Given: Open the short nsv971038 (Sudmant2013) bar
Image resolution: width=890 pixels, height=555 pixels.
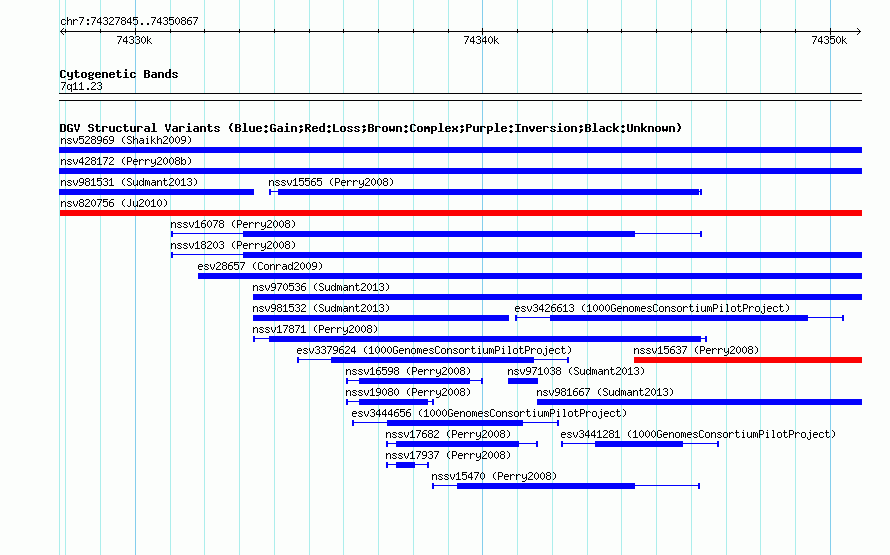Looking at the screenshot, I should [x=523, y=381].
